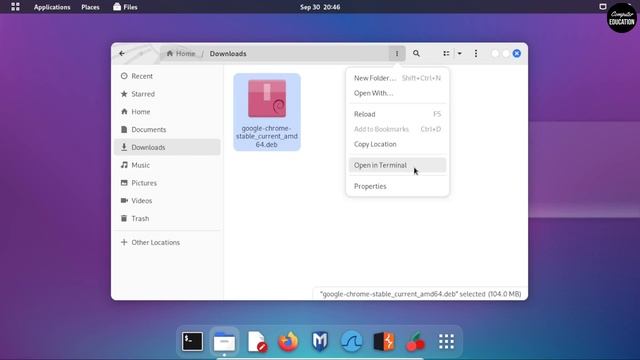The image size is (640, 360).
Task: Click Downloads in the path bar
Action: point(228,53)
